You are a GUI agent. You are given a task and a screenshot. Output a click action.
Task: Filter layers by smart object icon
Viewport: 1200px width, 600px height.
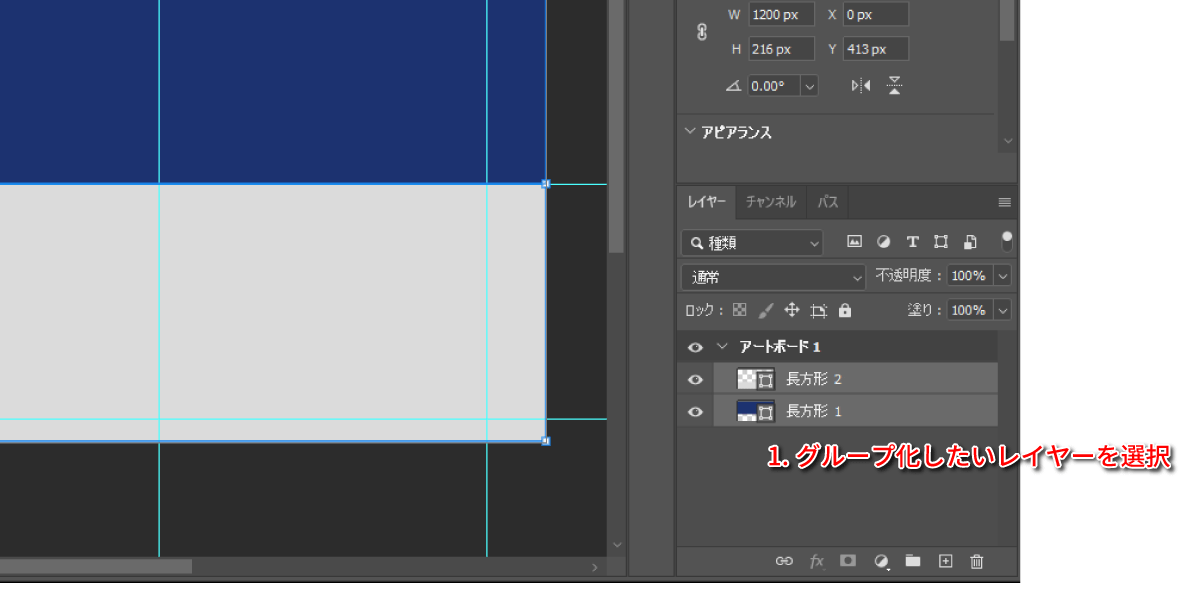(970, 242)
